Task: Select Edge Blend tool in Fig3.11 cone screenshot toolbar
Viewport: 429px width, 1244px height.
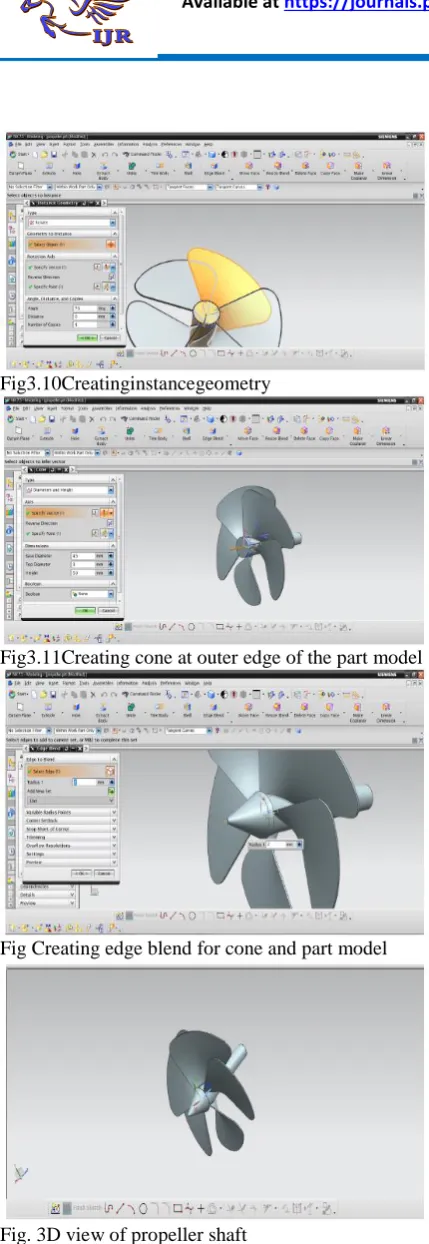Action: point(213,432)
